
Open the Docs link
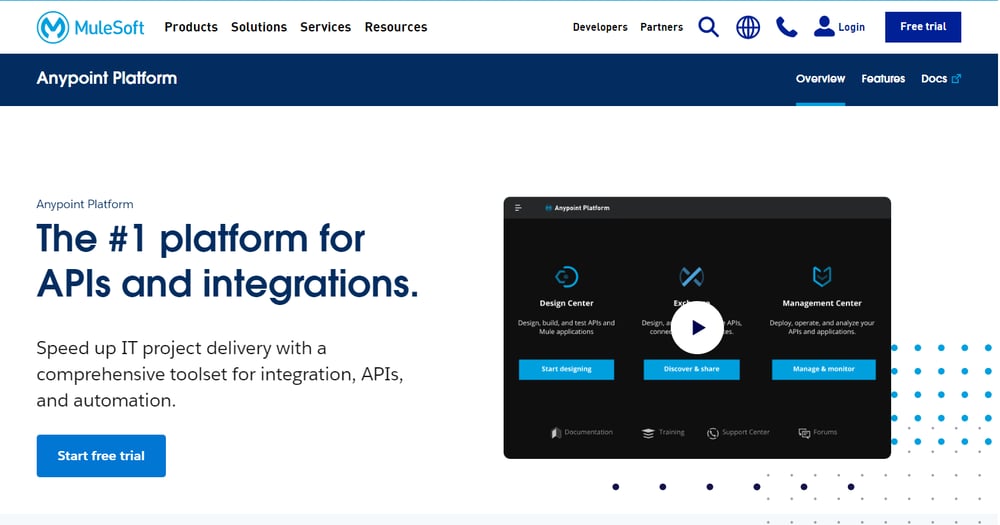[x=934, y=78]
